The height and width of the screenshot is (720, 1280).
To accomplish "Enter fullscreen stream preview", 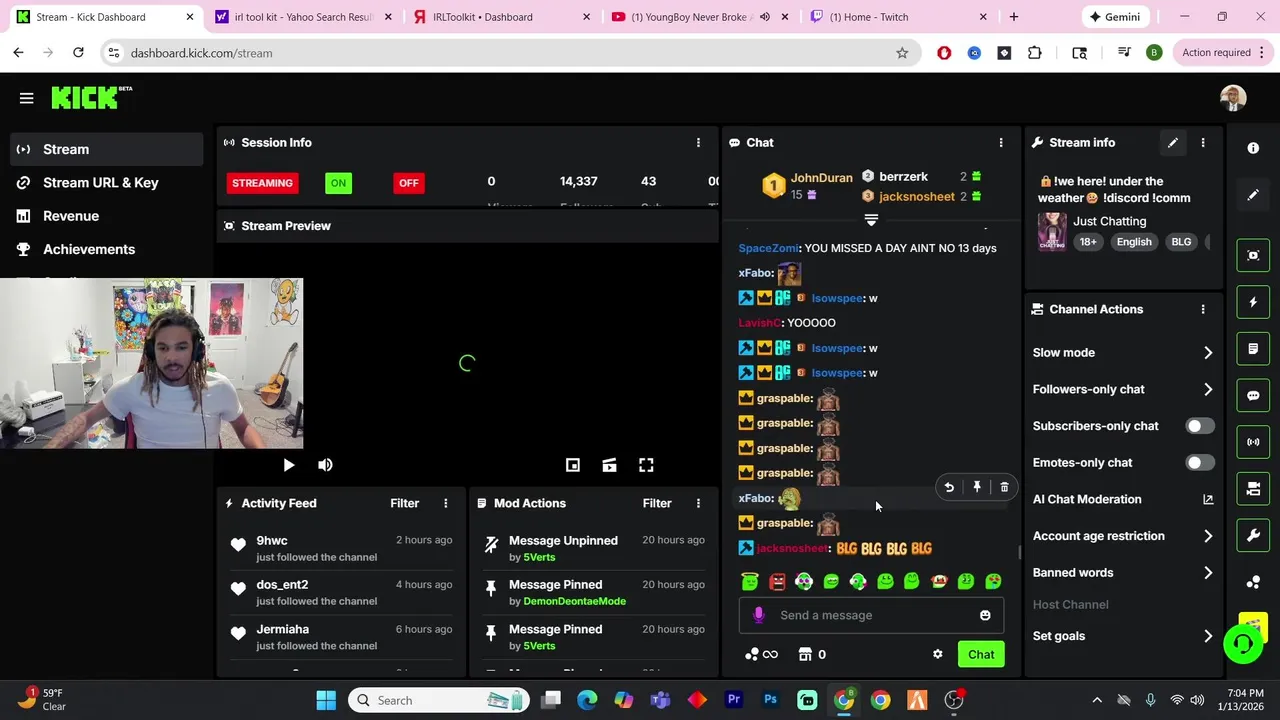I will pyautogui.click(x=646, y=465).
